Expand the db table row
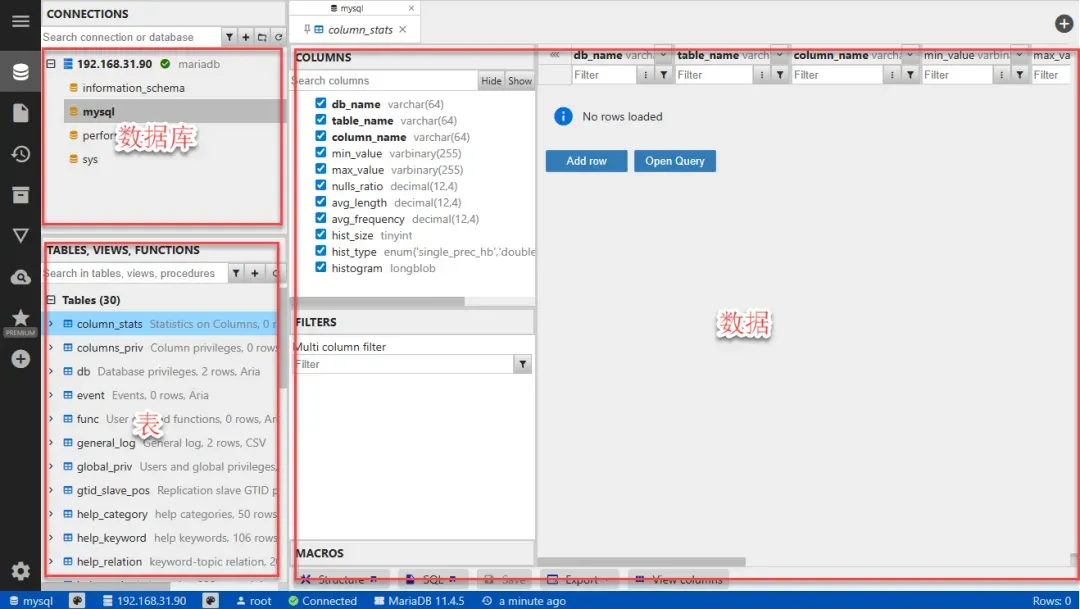The width and height of the screenshot is (1080, 609). 51,371
